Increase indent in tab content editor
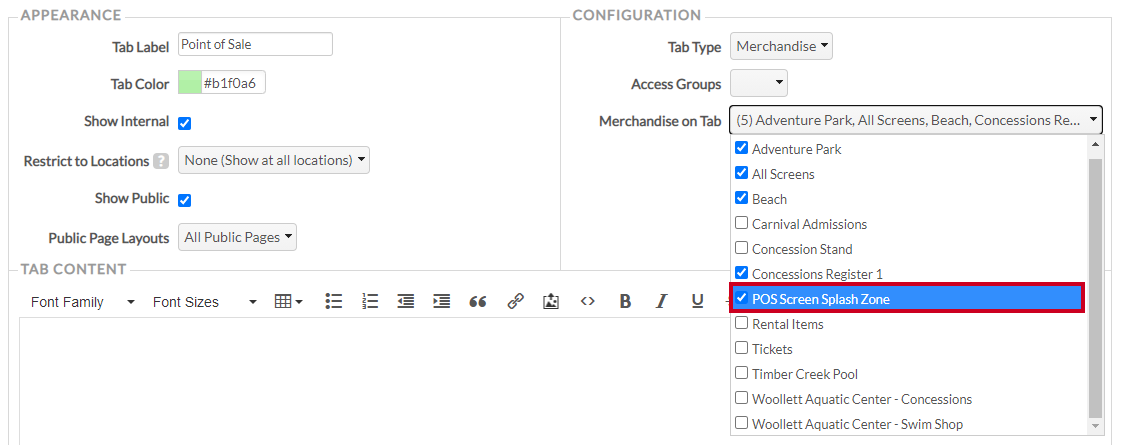This screenshot has height=445, width=1122. pyautogui.click(x=442, y=302)
